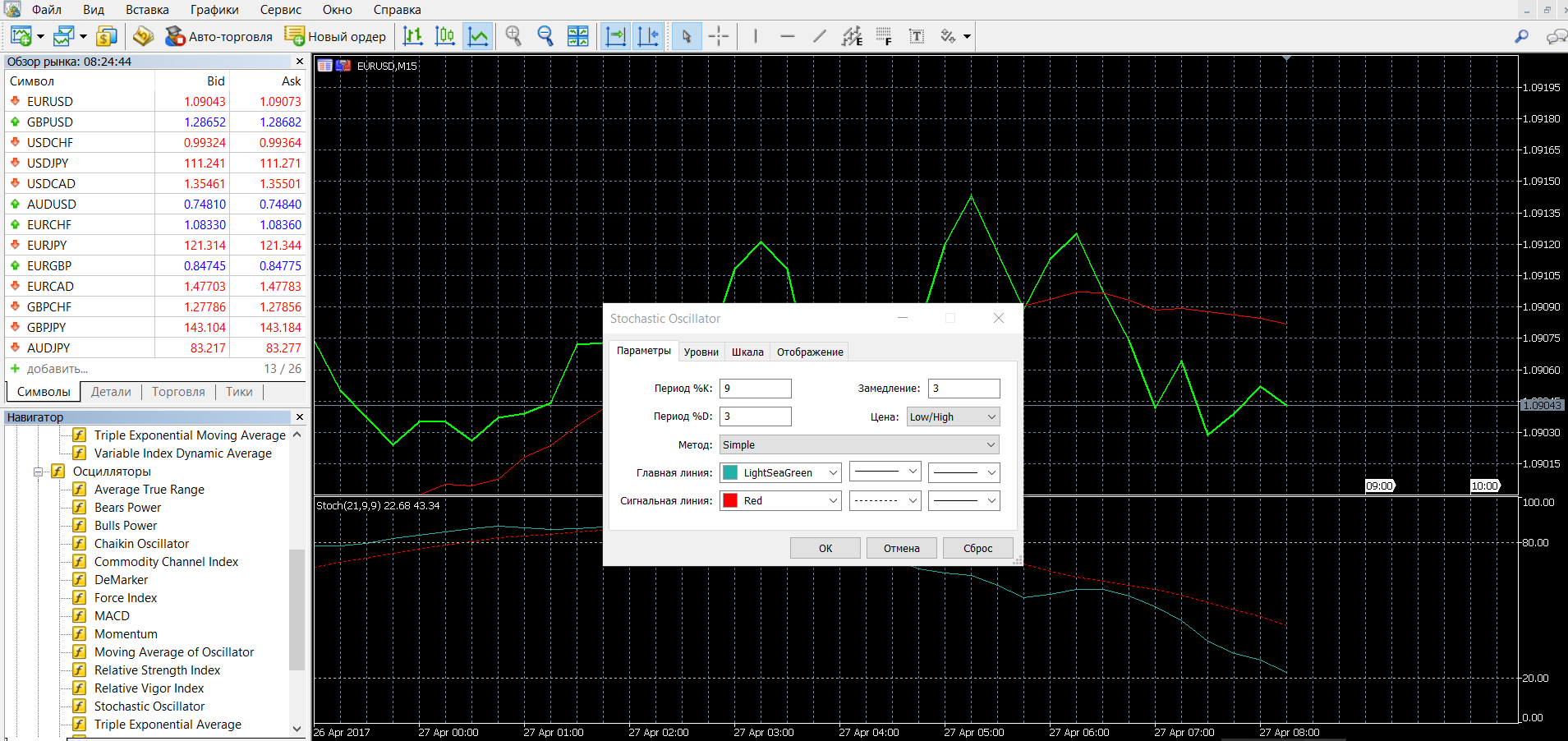Tile chart windows icon
The image size is (1568, 741).
coord(578,36)
